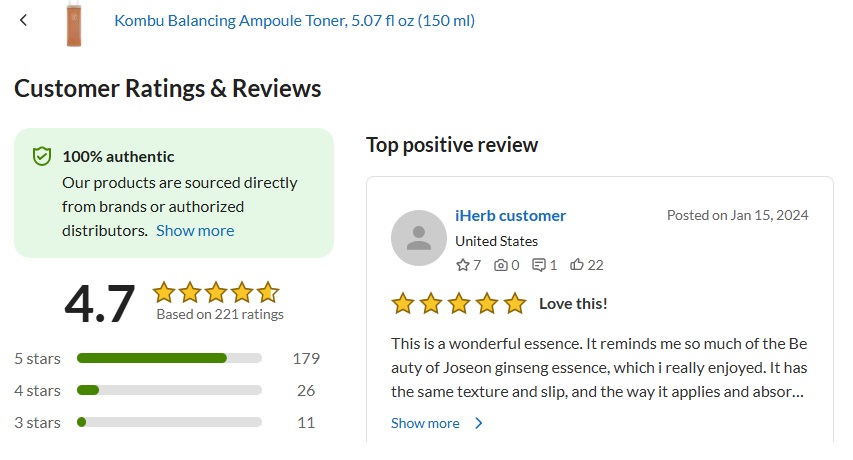
Task: Expand authenticity info with Show more
Action: pyautogui.click(x=195, y=230)
